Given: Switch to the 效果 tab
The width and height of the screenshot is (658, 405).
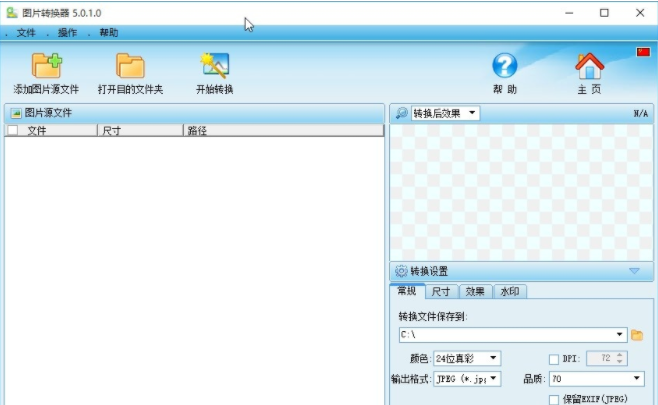Looking at the screenshot, I should pyautogui.click(x=475, y=291).
